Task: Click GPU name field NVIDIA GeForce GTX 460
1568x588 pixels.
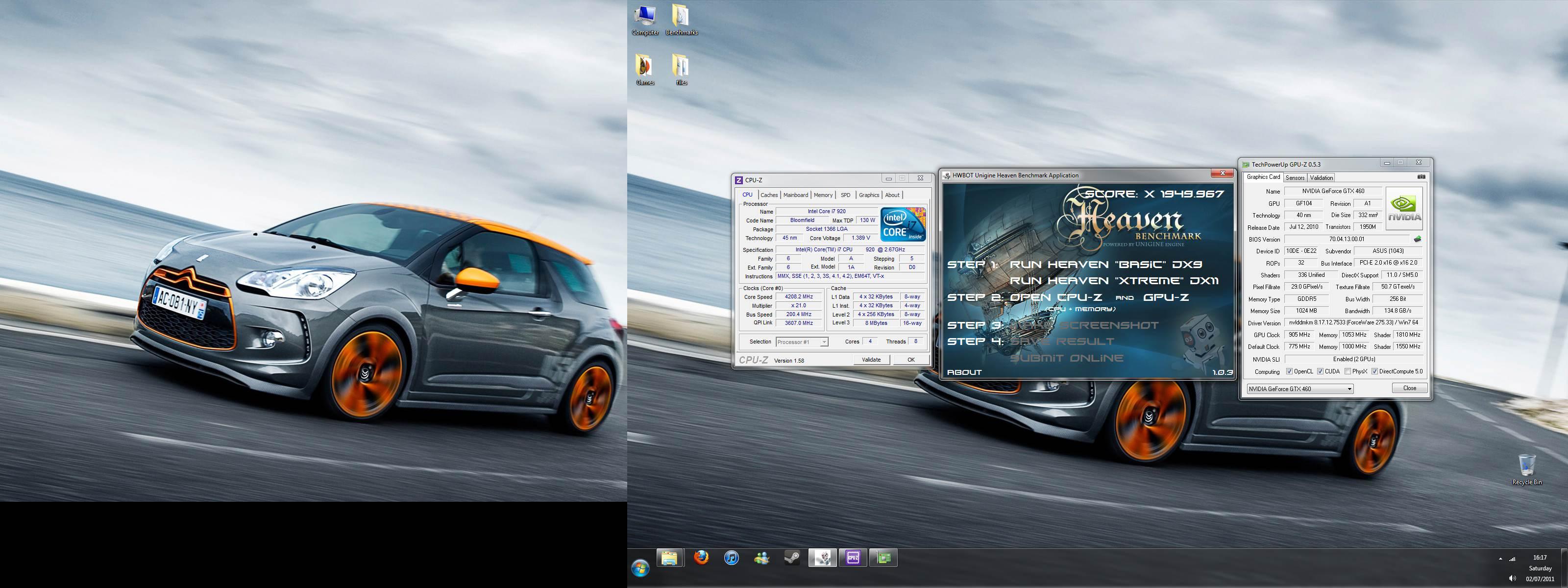Action: (1333, 191)
